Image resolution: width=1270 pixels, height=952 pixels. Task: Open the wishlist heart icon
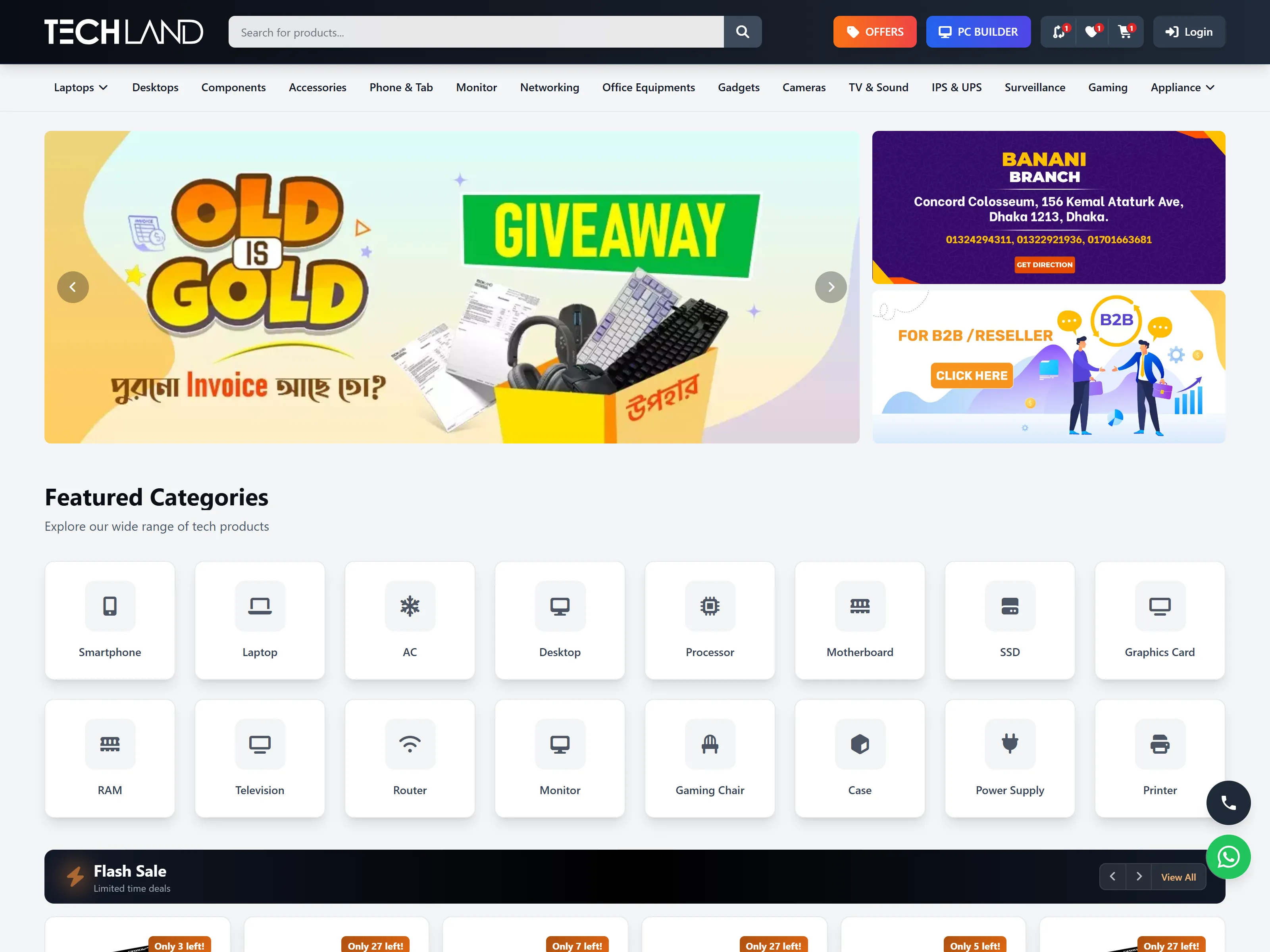(1092, 32)
